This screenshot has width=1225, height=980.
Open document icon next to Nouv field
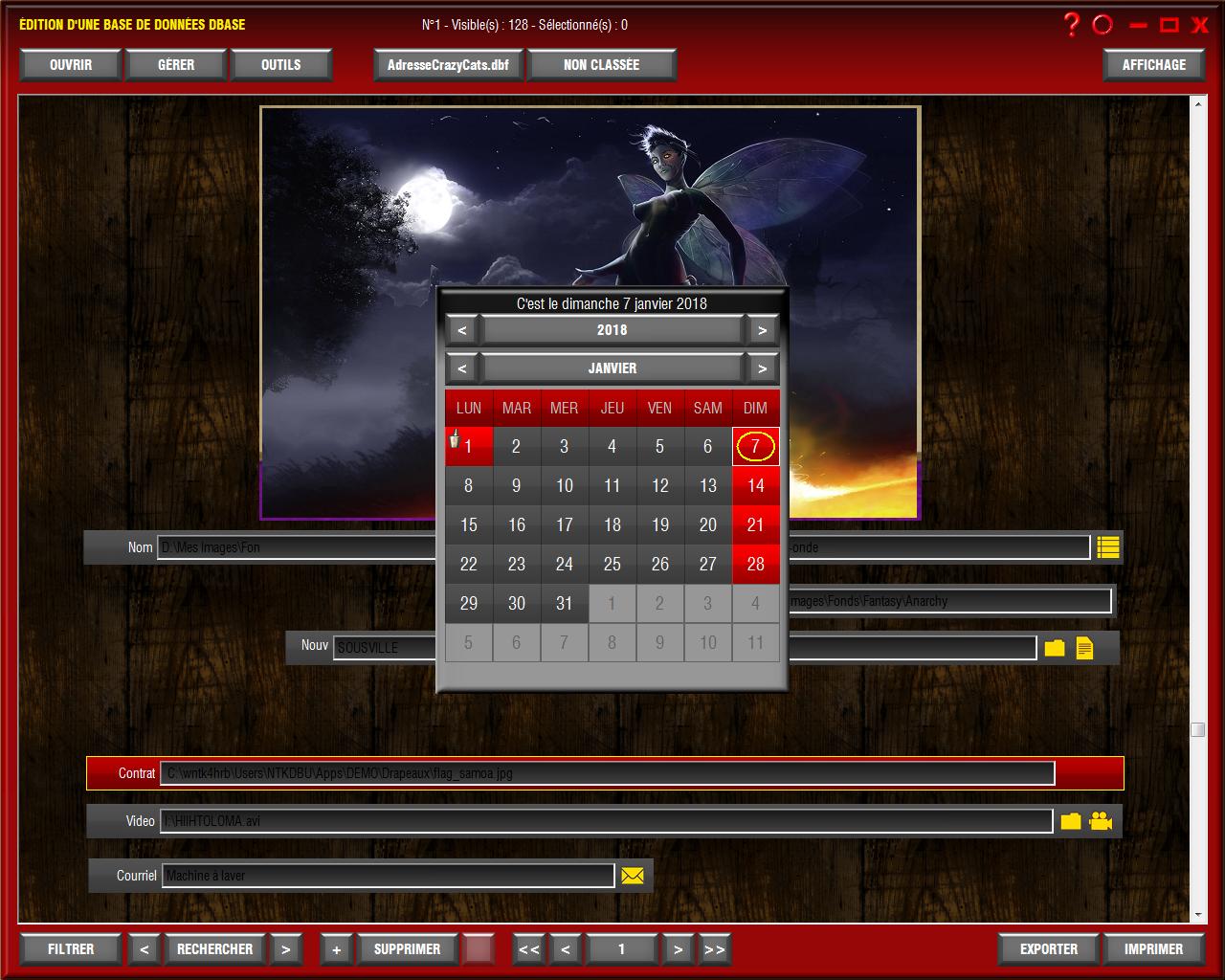(1084, 648)
